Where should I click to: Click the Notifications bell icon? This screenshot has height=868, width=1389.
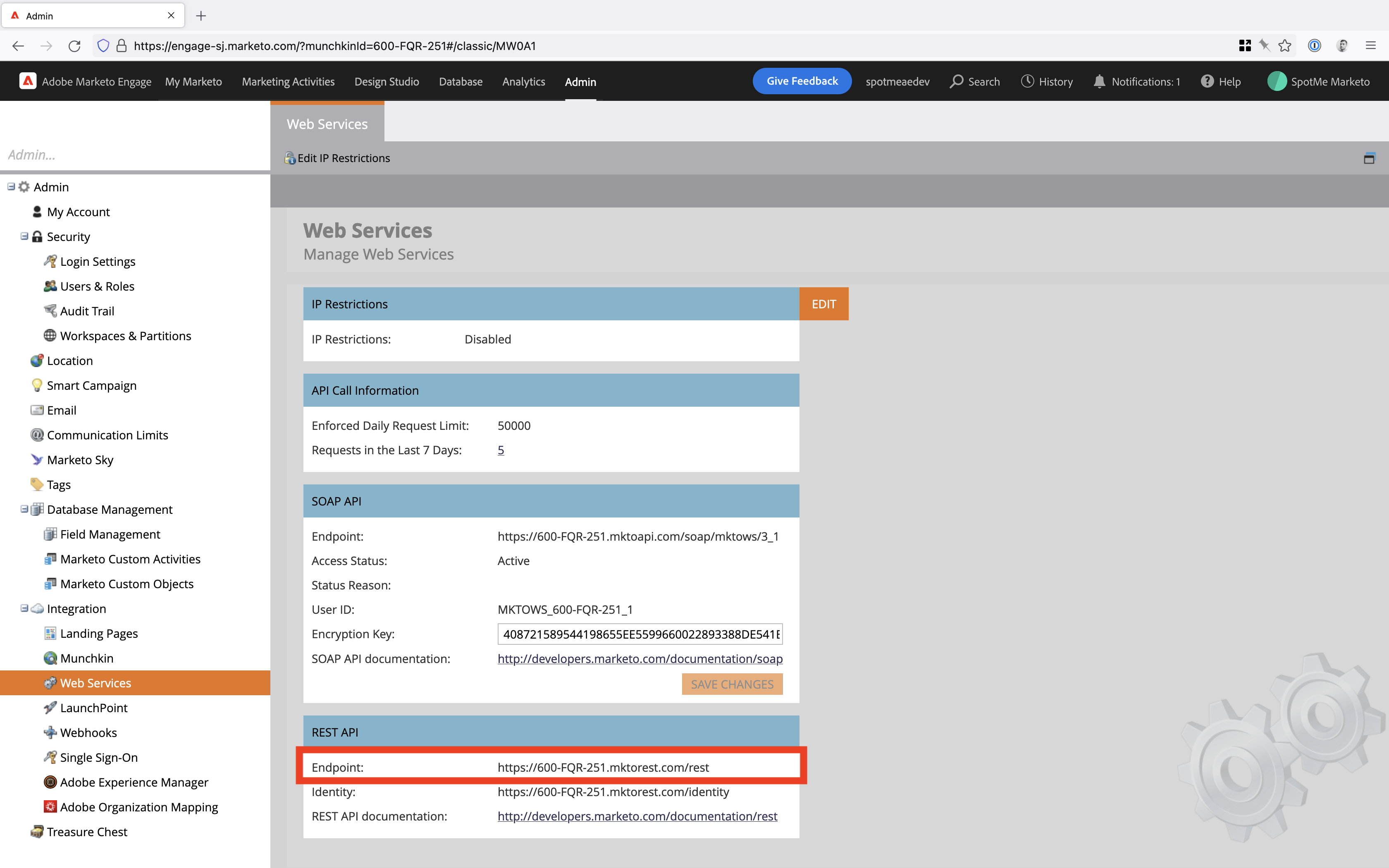1099,81
